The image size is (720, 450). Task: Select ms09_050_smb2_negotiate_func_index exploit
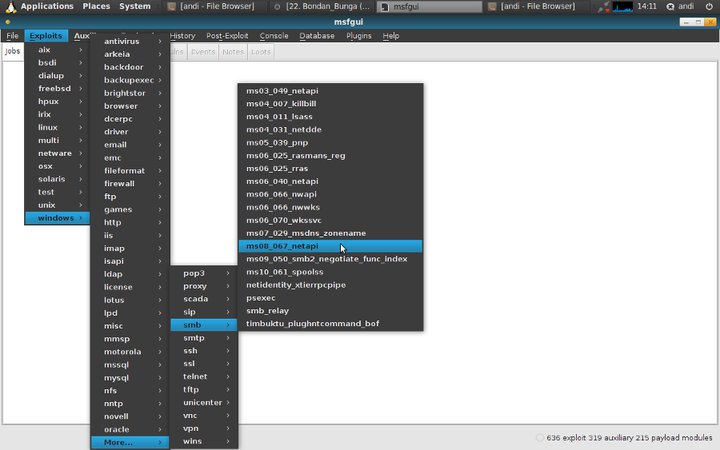326,259
